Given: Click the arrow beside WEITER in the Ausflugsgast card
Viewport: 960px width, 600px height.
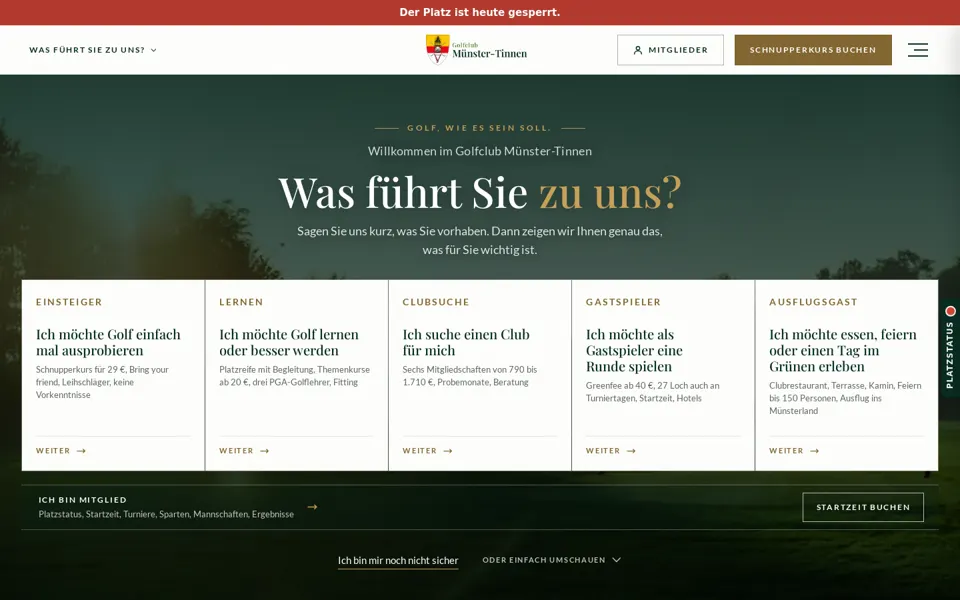Looking at the screenshot, I should [814, 451].
